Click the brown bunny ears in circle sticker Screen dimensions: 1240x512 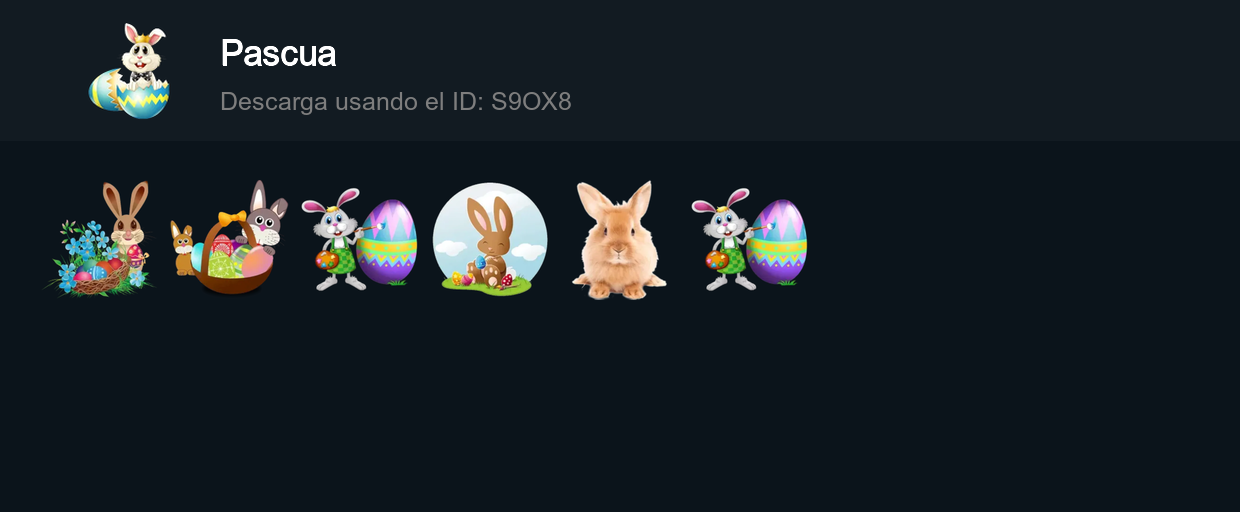tap(489, 215)
